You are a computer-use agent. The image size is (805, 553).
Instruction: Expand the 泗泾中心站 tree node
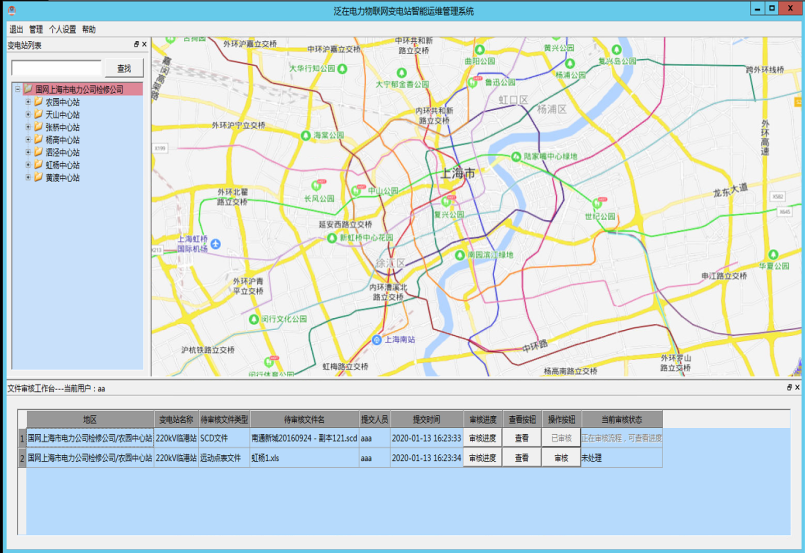point(28,152)
